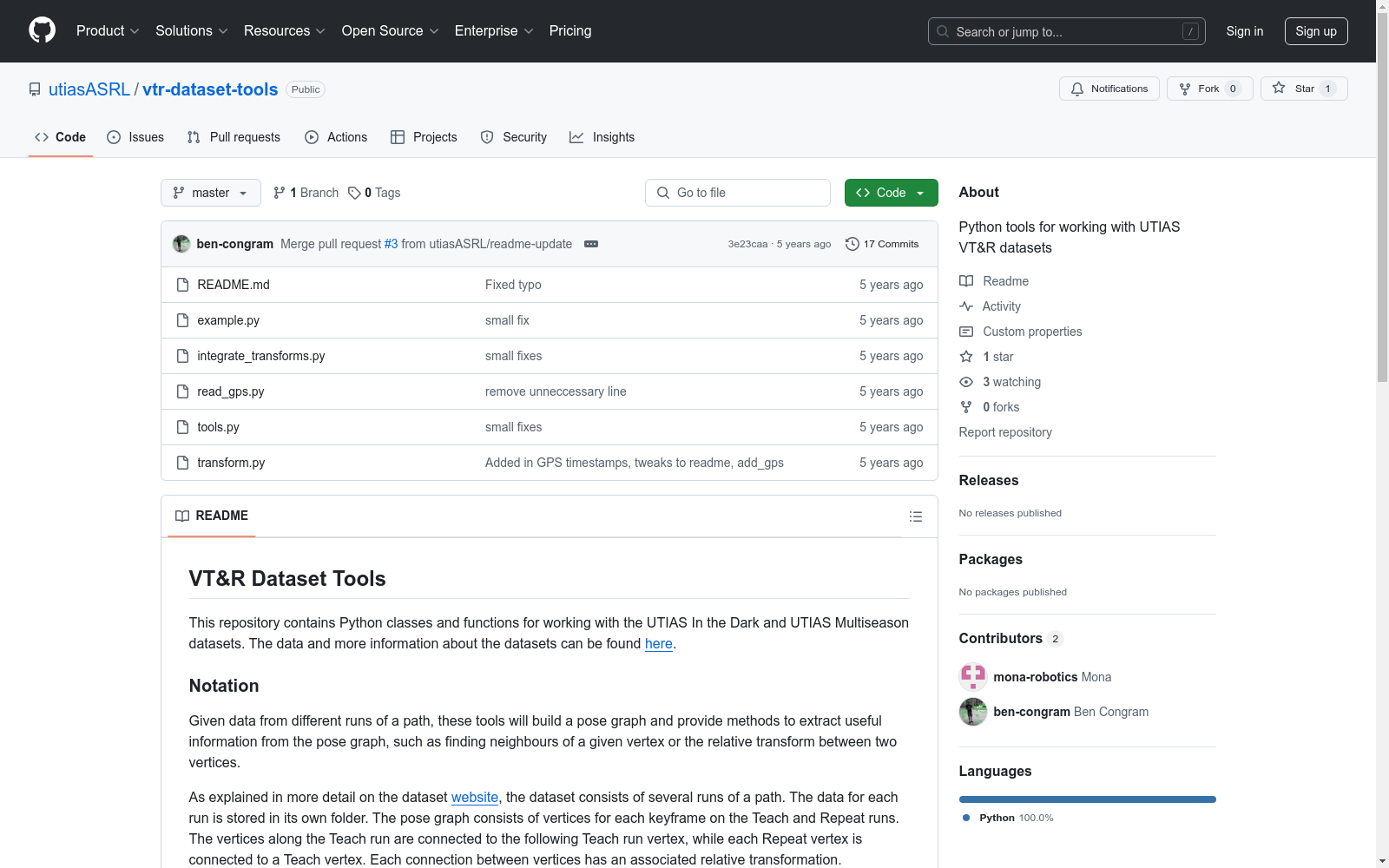Open the Product menu dropdown

[108, 31]
